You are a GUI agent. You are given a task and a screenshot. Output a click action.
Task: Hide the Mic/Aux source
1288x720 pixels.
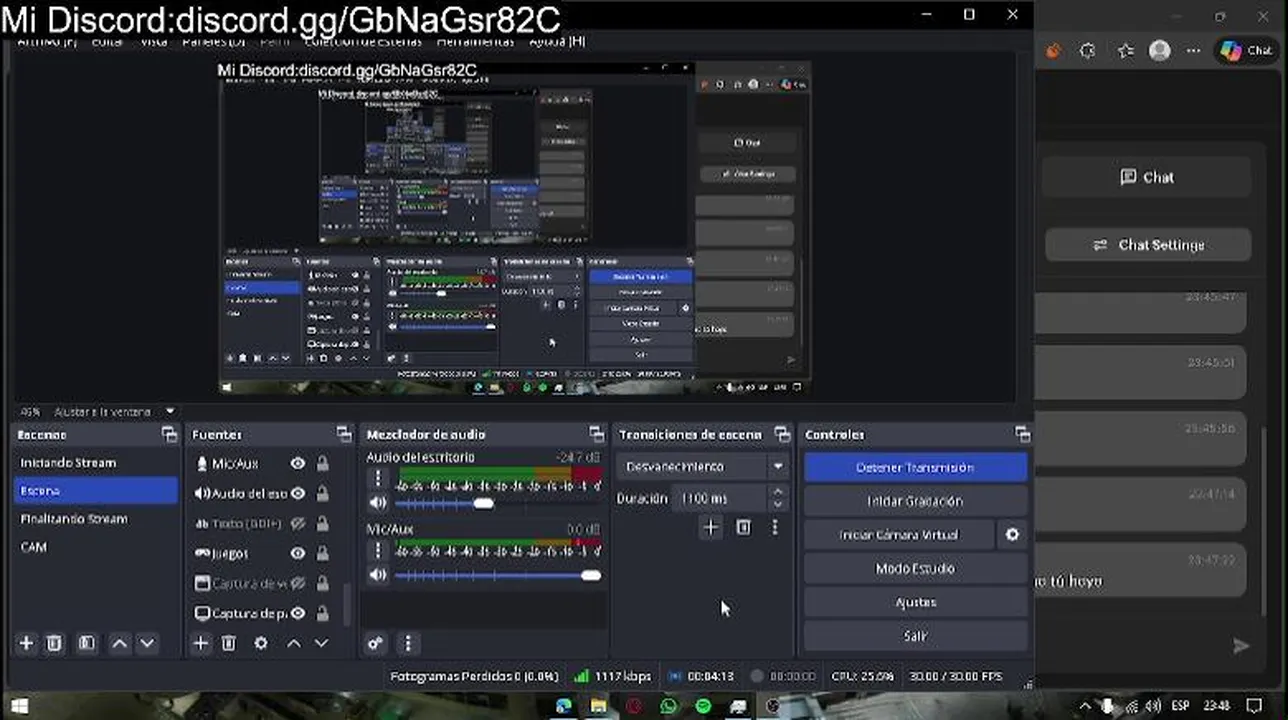click(298, 463)
